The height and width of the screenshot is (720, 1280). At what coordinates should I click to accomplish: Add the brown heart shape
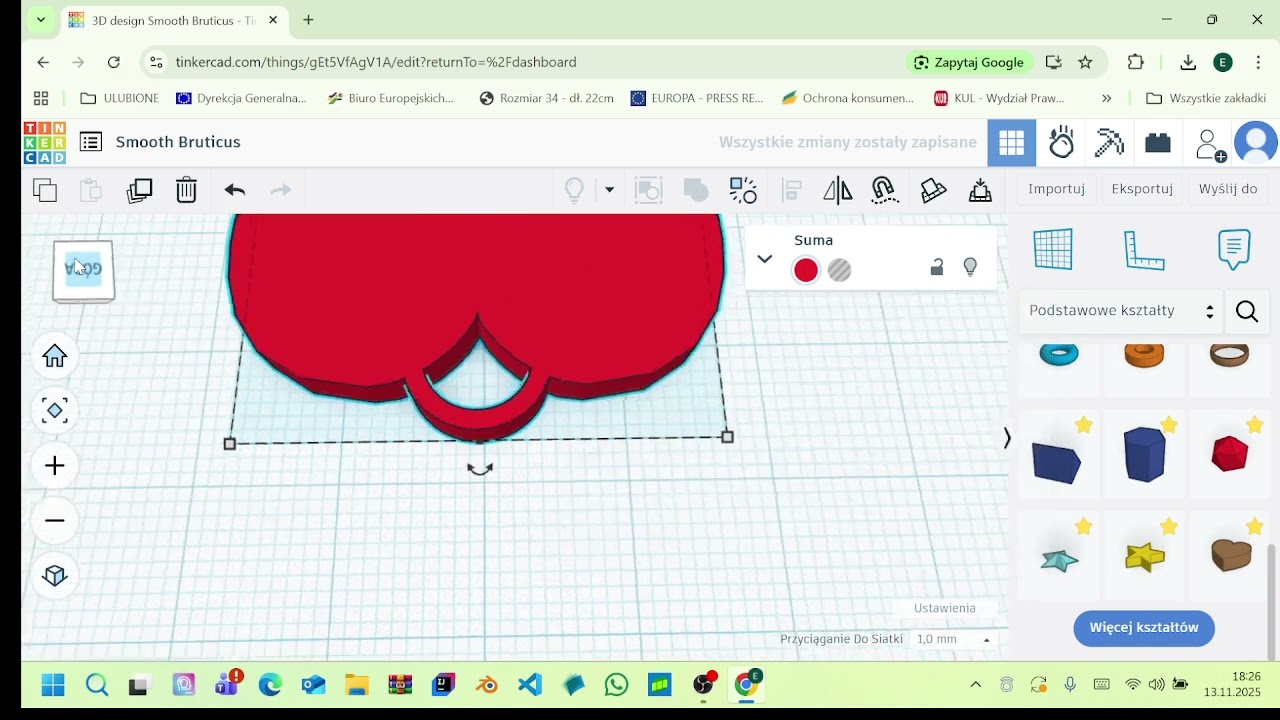click(1231, 555)
